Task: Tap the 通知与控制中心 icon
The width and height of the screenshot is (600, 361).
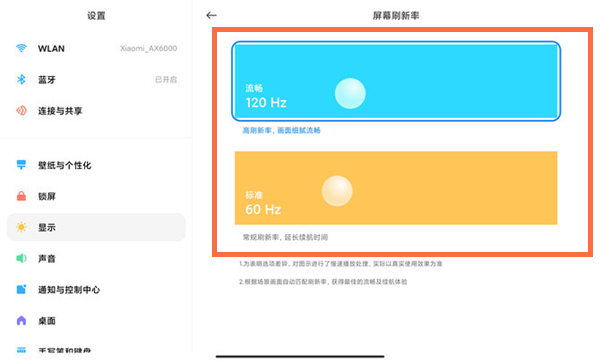Action: pyautogui.click(x=21, y=289)
